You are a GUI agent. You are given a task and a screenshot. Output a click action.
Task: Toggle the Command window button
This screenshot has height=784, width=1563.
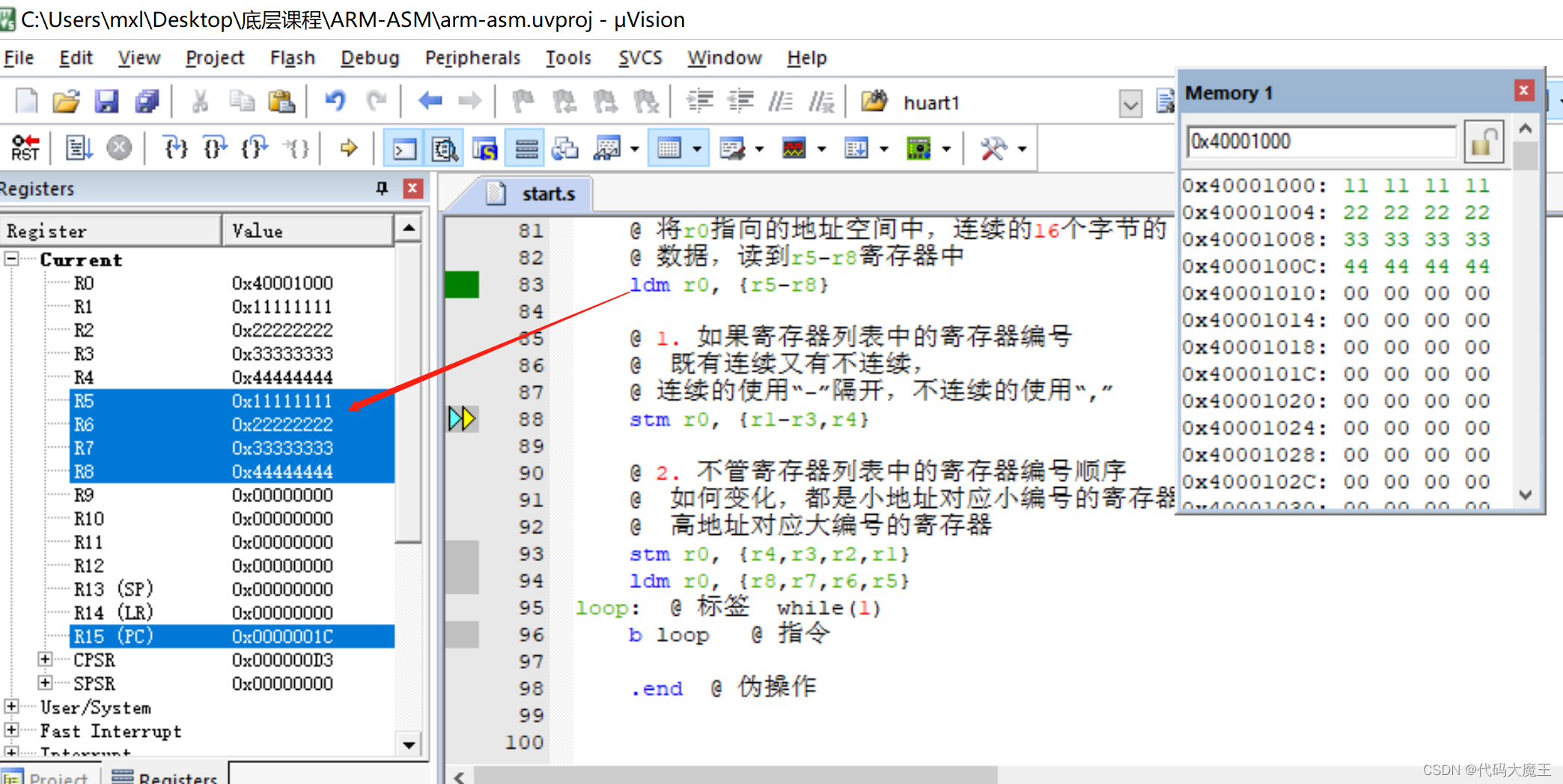[x=405, y=149]
